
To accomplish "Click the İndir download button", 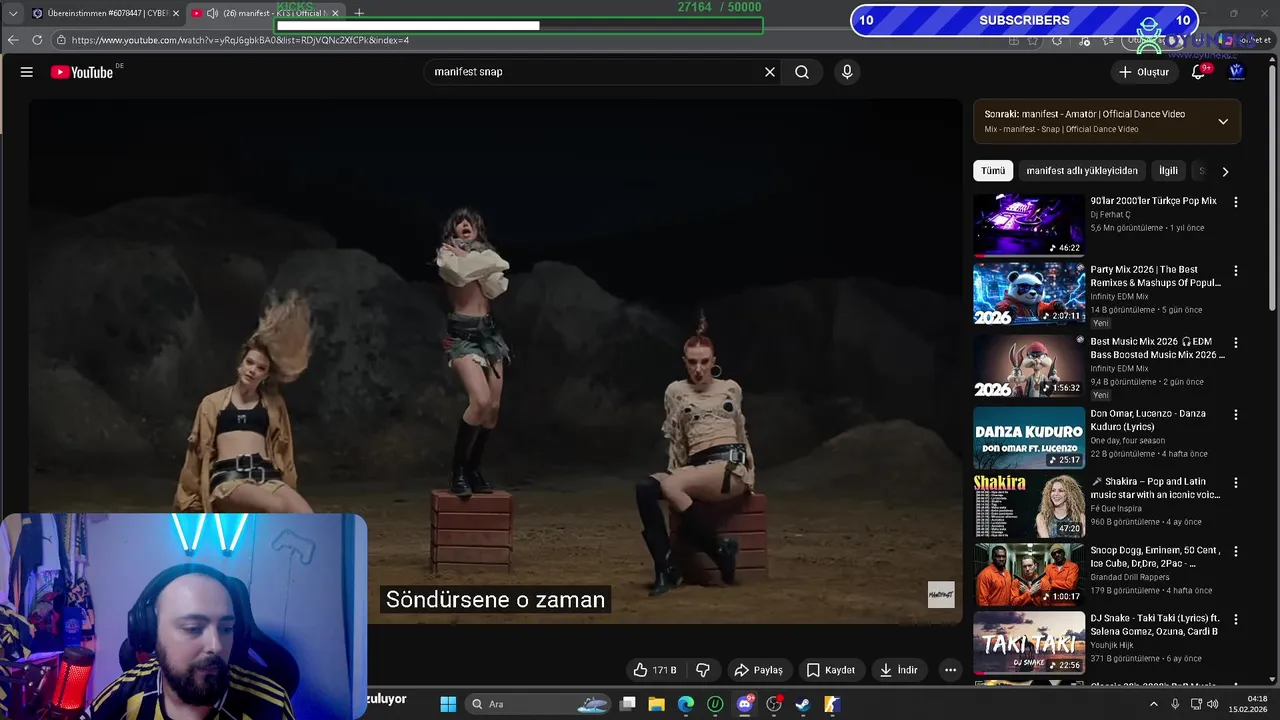I will pos(898,670).
